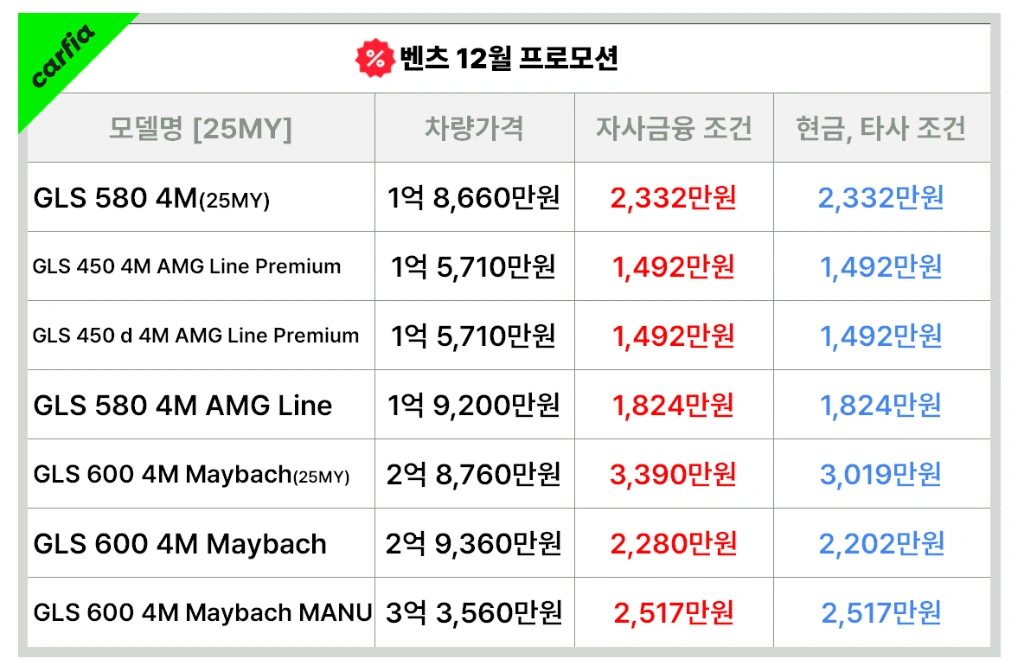Click the 3억 3,560만원 vehicle price
This screenshot has height=670, width=1024.
tap(474, 613)
